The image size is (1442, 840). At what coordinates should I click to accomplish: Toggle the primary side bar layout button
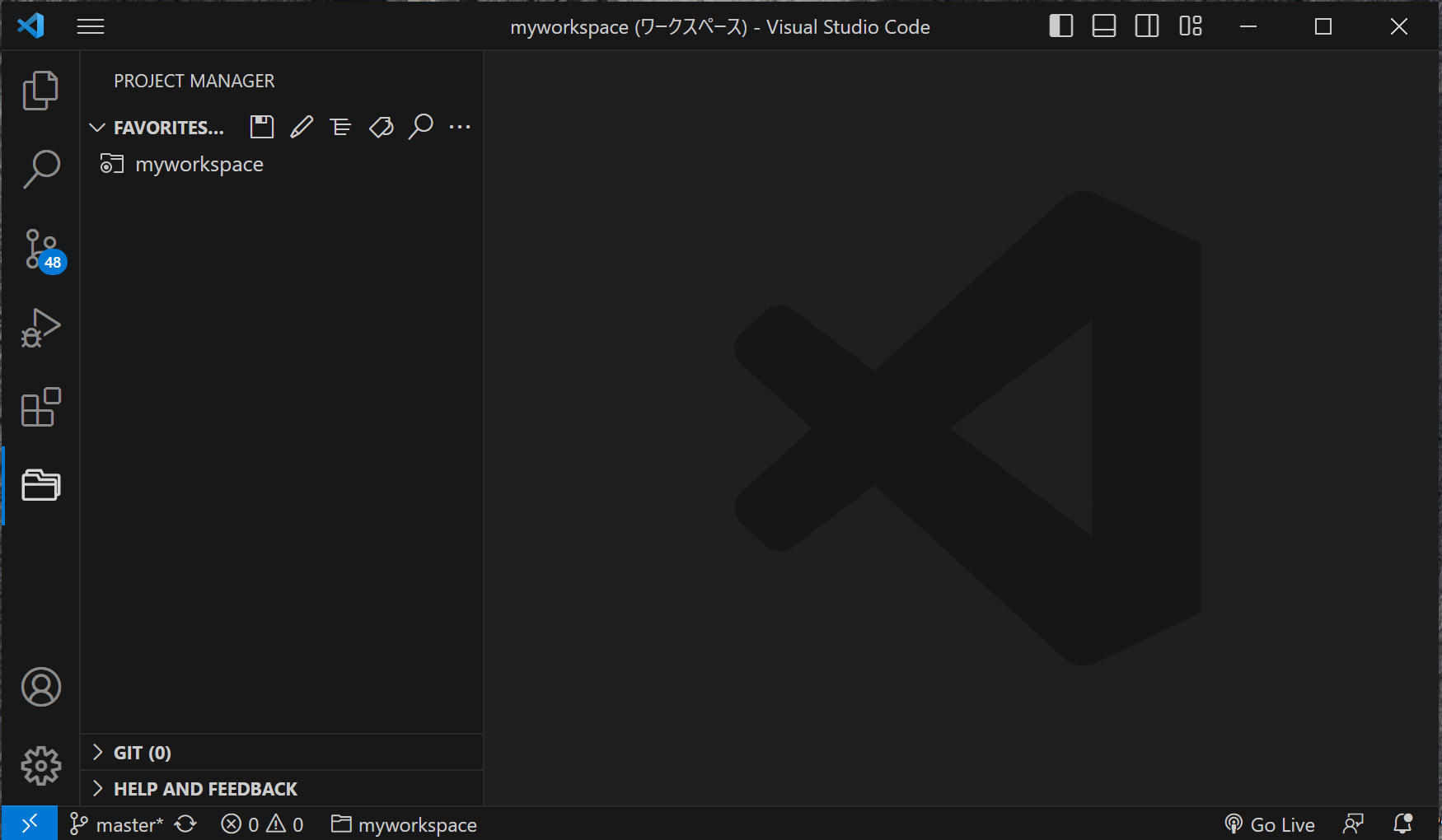(1061, 26)
